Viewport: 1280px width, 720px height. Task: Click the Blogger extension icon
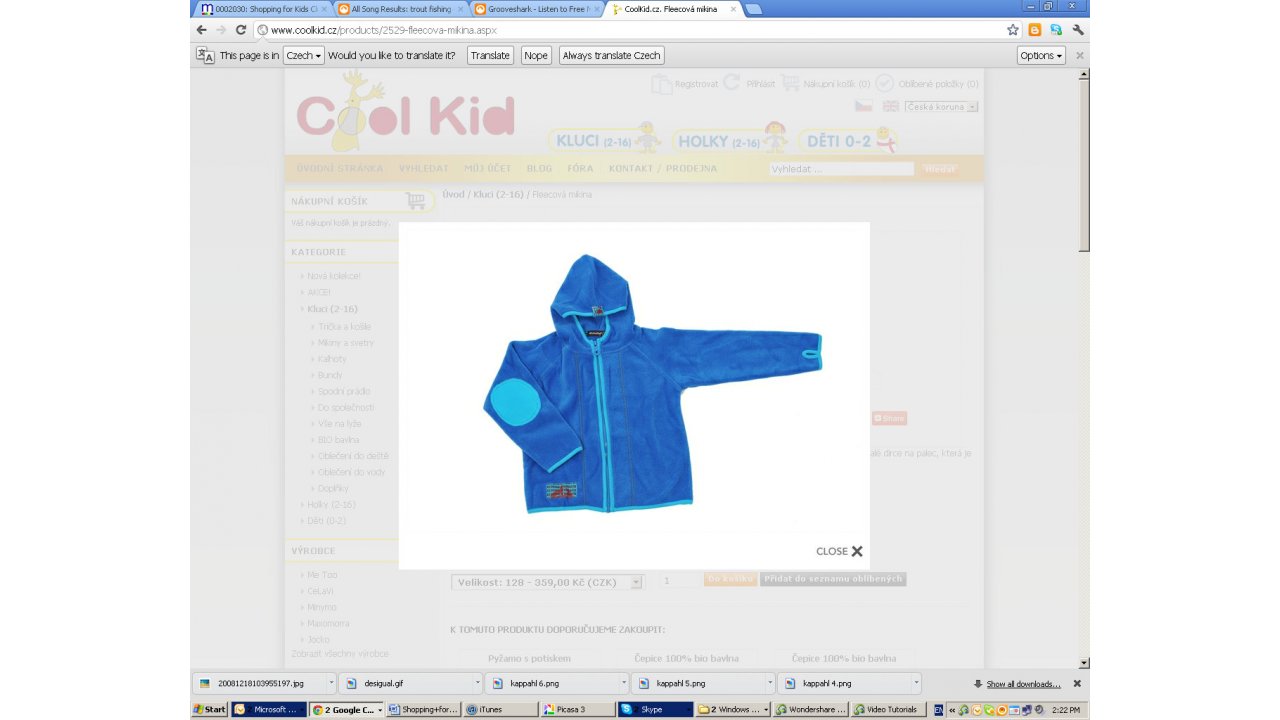click(x=1035, y=30)
